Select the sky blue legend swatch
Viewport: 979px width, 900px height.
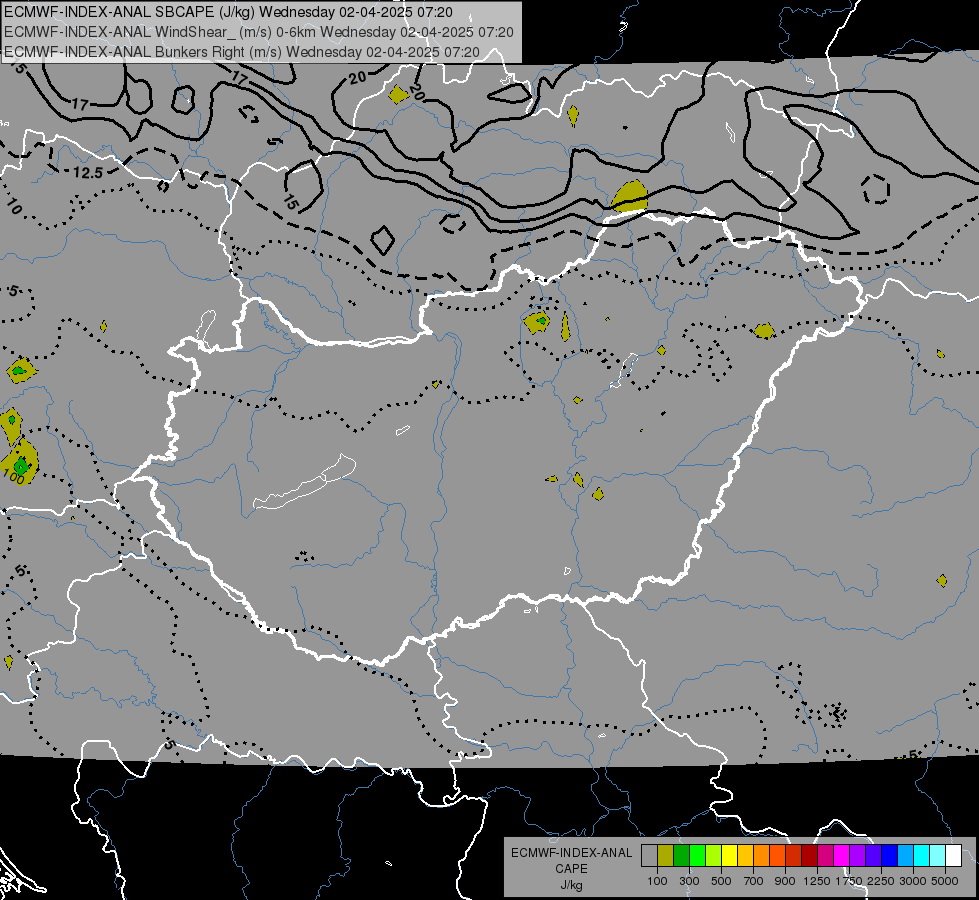click(906, 855)
